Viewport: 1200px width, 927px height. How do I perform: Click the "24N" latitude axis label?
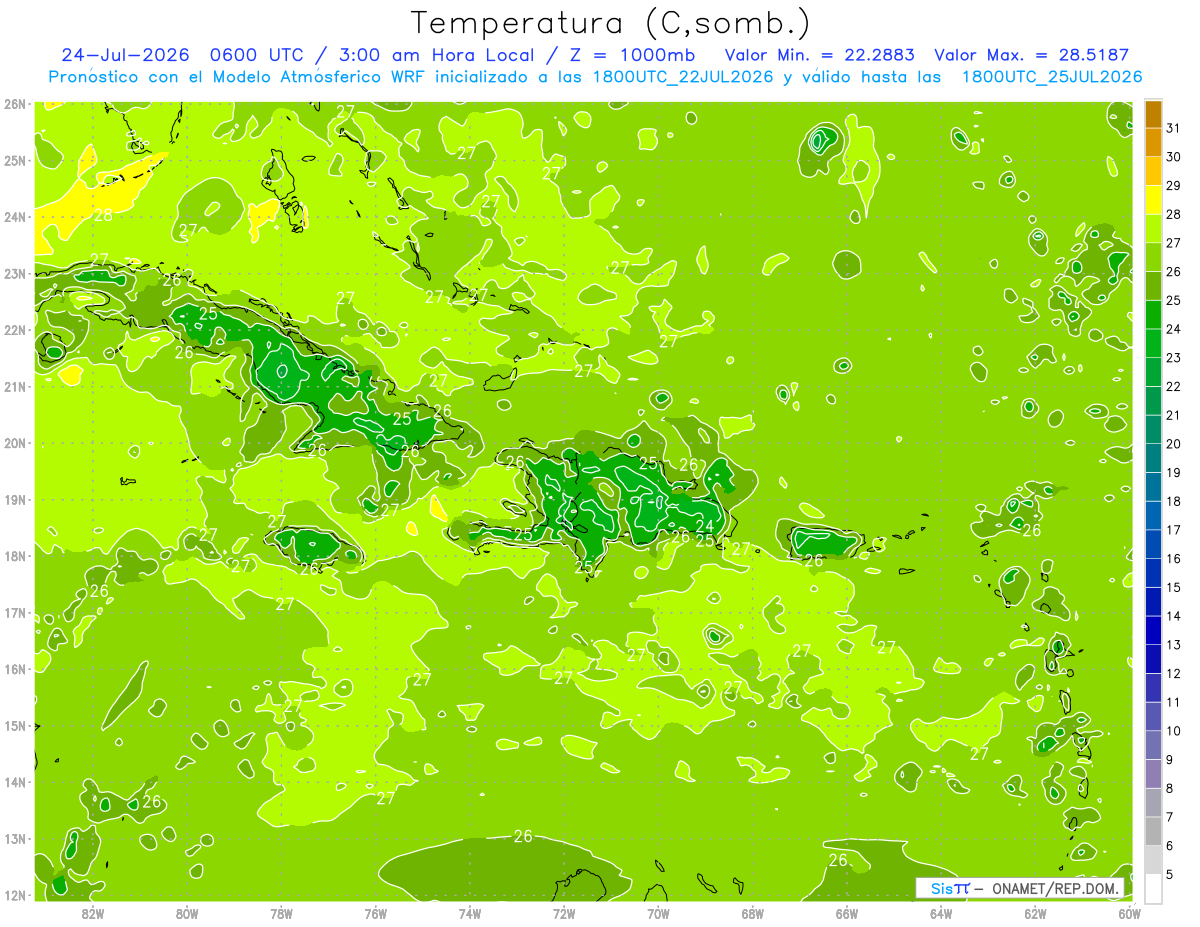point(15,217)
